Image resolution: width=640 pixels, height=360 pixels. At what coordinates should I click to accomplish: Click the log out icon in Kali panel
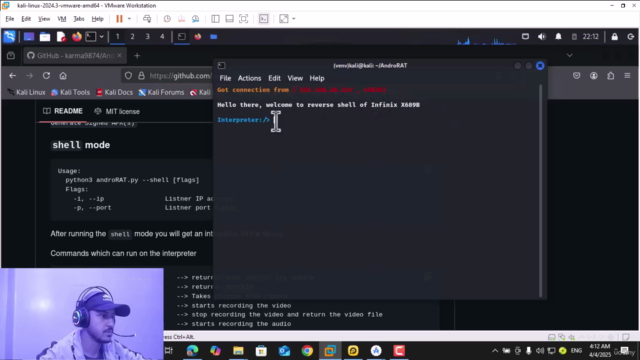tap(631, 37)
